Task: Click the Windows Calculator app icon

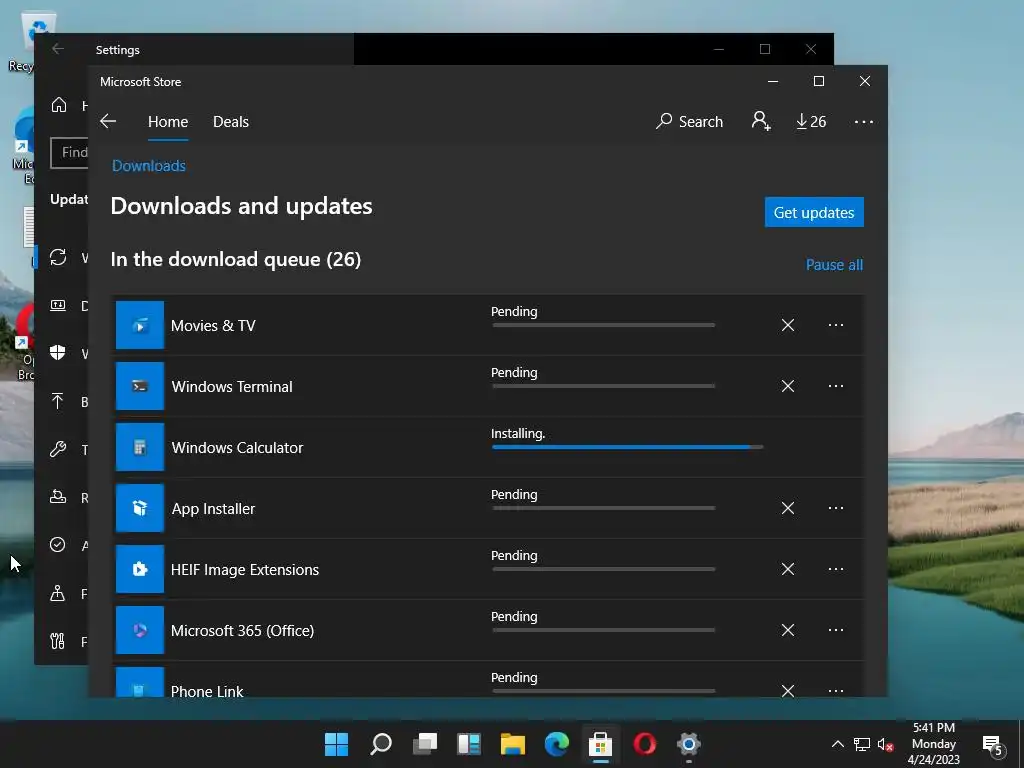Action: [x=140, y=447]
